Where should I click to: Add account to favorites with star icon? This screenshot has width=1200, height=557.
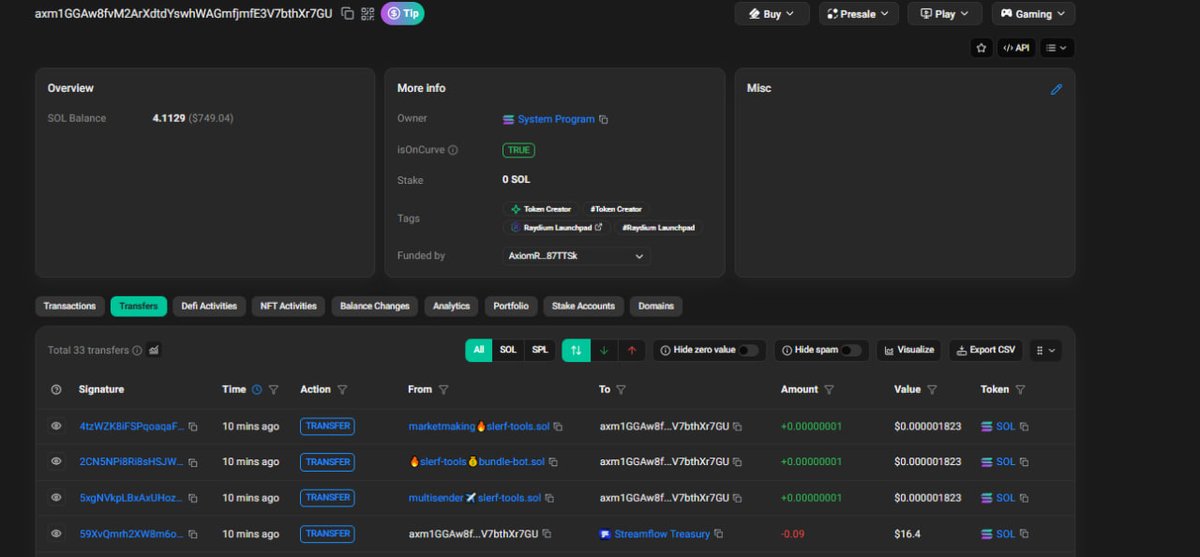pos(981,47)
